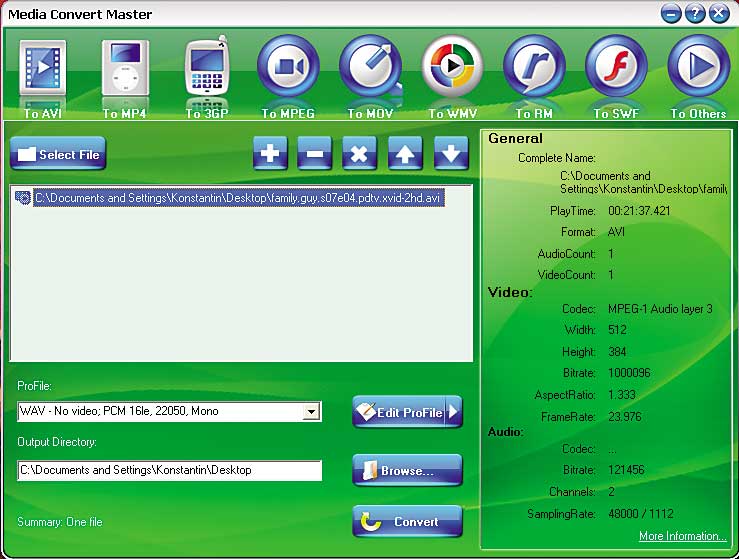Choose the To RM RealPlayer icon
The width and height of the screenshot is (739, 559).
(x=534, y=66)
